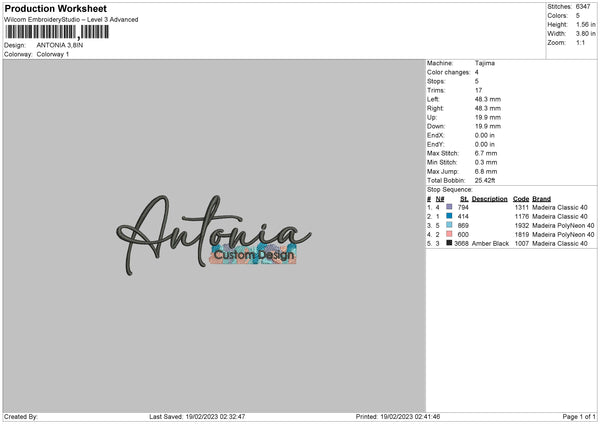The width and height of the screenshot is (600, 424).
Task: Click the Custom Design watermark patch
Action: [x=253, y=254]
